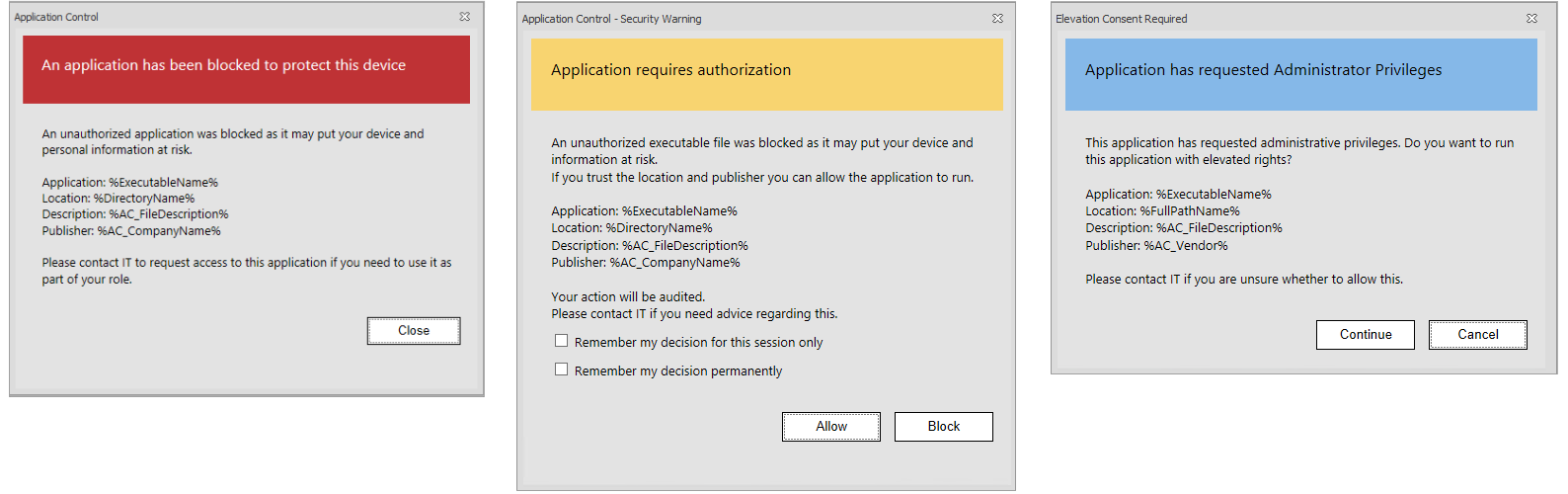This screenshot has height=494, width=1568.
Task: Click the yellow authorization required banner
Action: coord(766,74)
